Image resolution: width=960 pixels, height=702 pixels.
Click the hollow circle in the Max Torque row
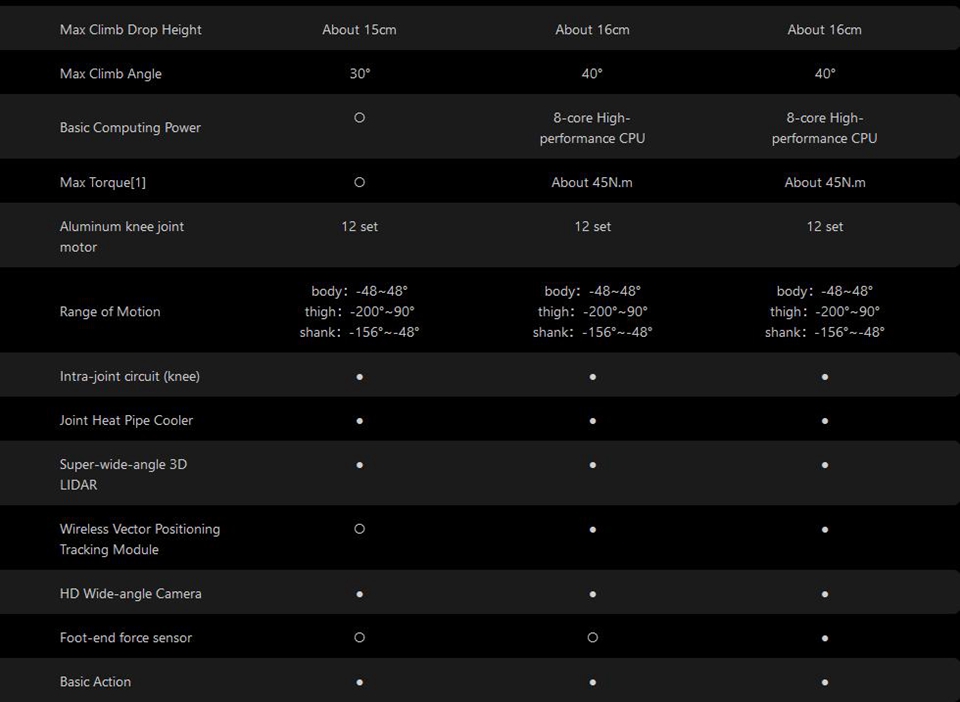360,182
